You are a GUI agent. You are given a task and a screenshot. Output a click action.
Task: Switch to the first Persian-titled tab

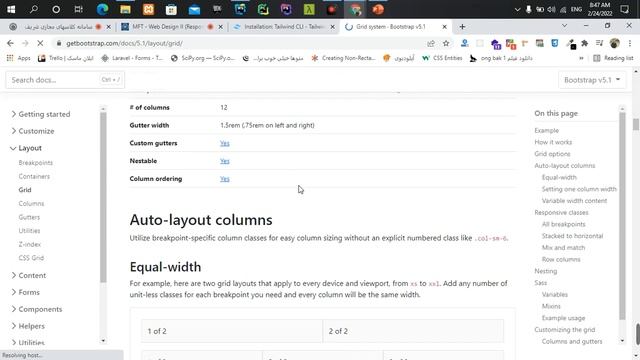pos(60,27)
